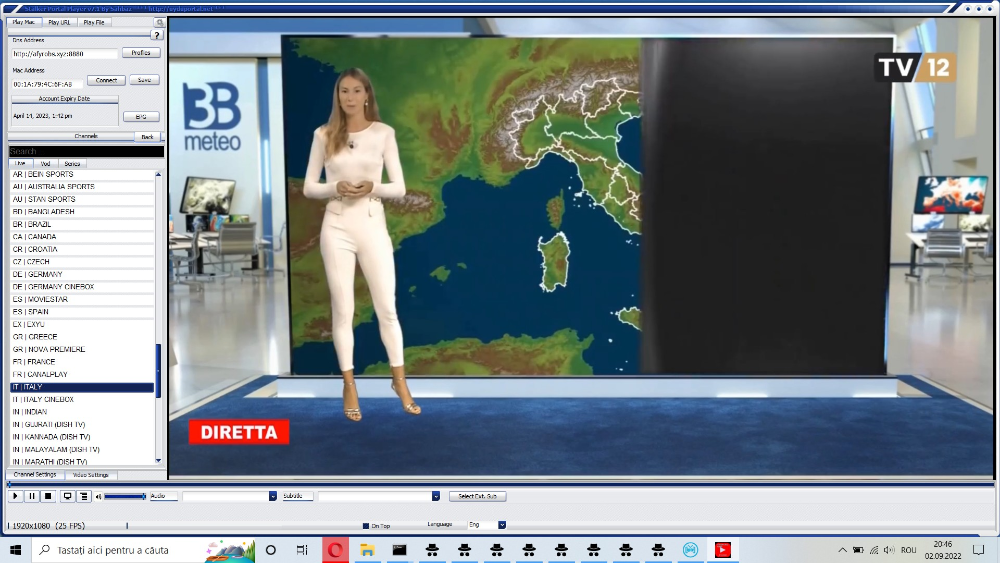Select IT | ITALY channel group
This screenshot has height=563, width=1000.
pos(82,387)
